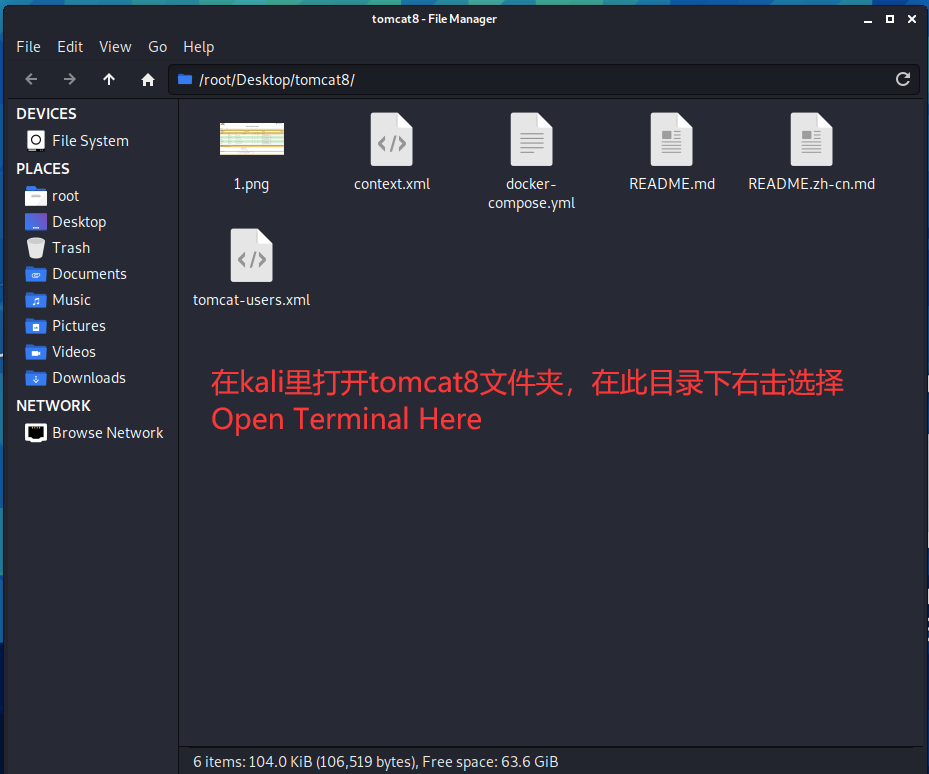Open the Go menu
929x774 pixels.
coord(158,47)
